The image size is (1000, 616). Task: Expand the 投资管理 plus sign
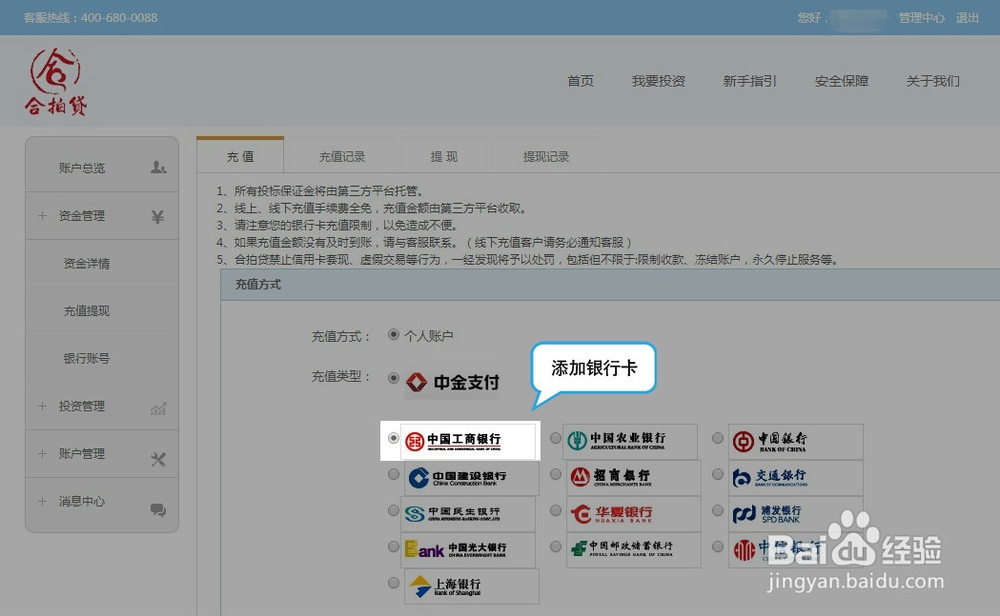pos(42,406)
